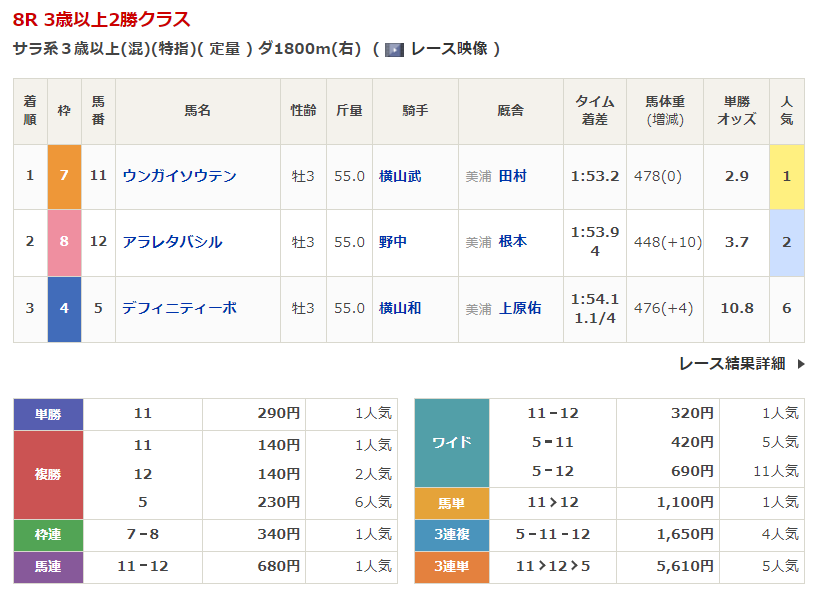The image size is (822, 593).
Task: Select the 3連単 payout label
Action: (451, 567)
